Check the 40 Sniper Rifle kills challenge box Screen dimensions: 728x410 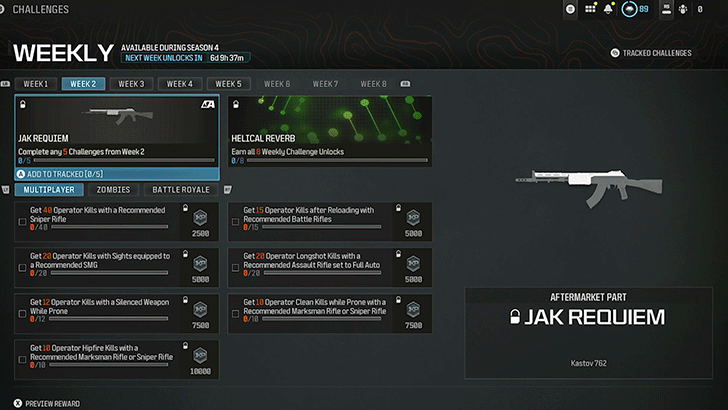click(22, 222)
